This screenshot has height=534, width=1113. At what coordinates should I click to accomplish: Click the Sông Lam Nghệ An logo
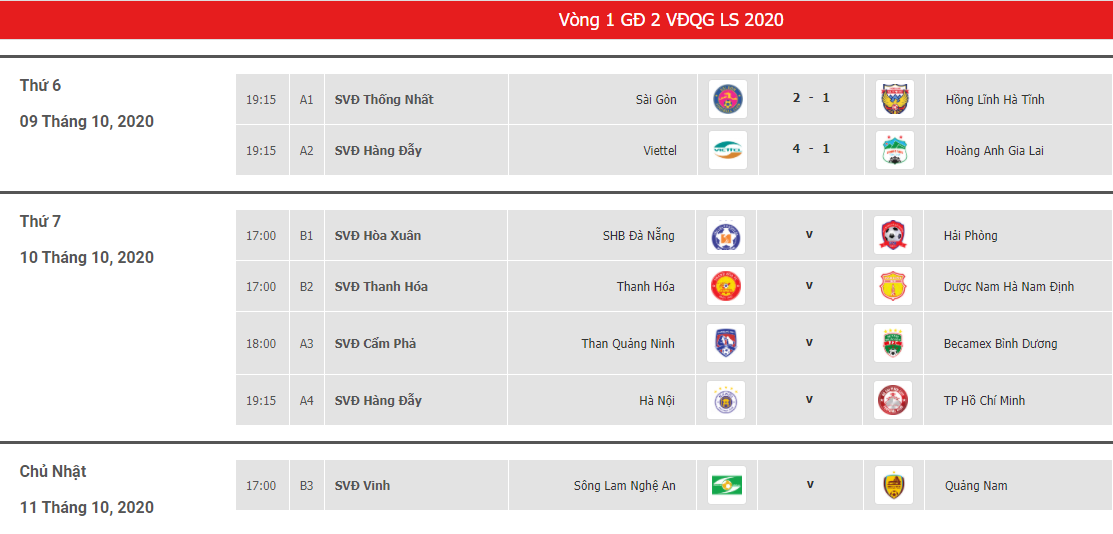coord(727,485)
